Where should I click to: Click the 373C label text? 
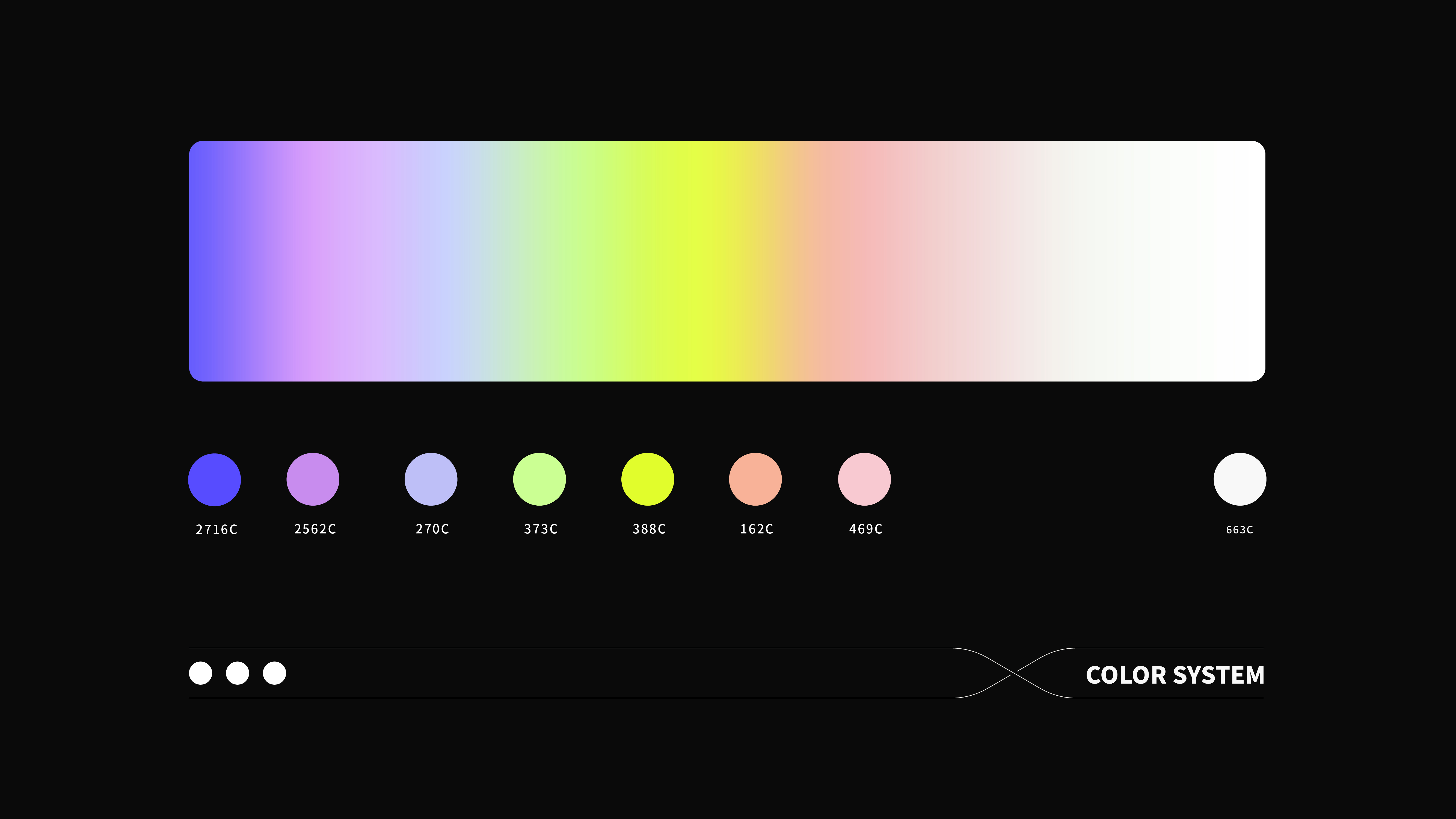pyautogui.click(x=541, y=529)
